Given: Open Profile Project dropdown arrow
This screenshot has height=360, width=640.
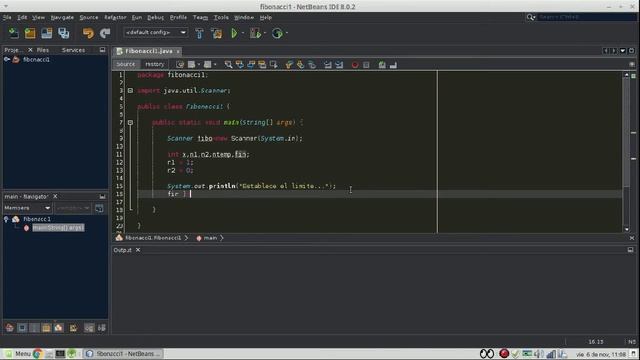Looking at the screenshot, I should pyautogui.click(x=287, y=33).
